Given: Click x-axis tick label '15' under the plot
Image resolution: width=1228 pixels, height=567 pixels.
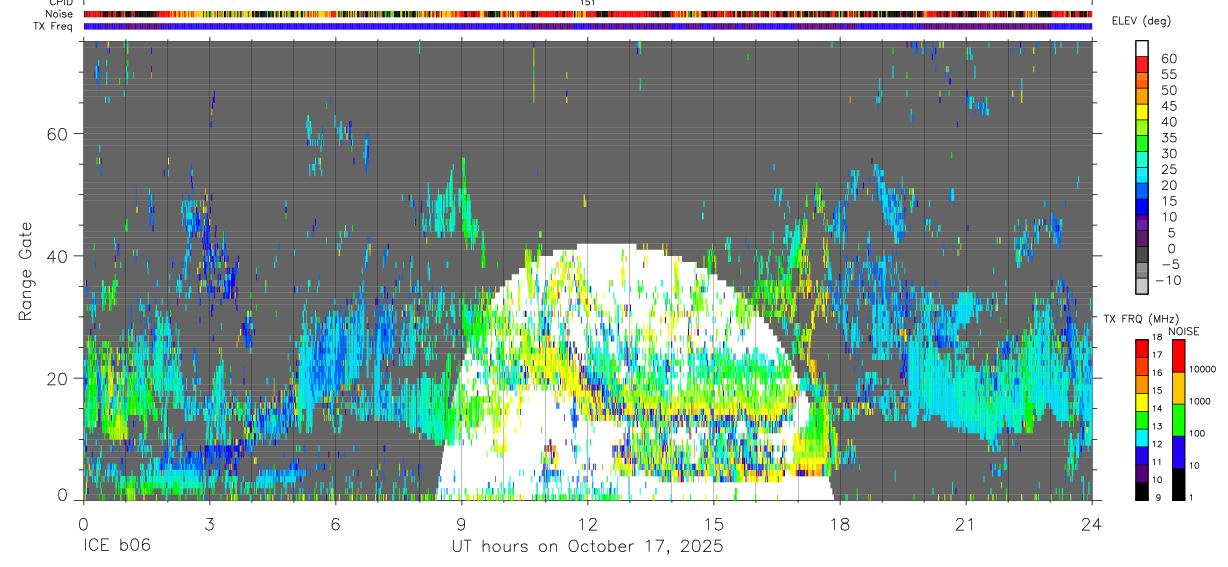Looking at the screenshot, I should [714, 524].
